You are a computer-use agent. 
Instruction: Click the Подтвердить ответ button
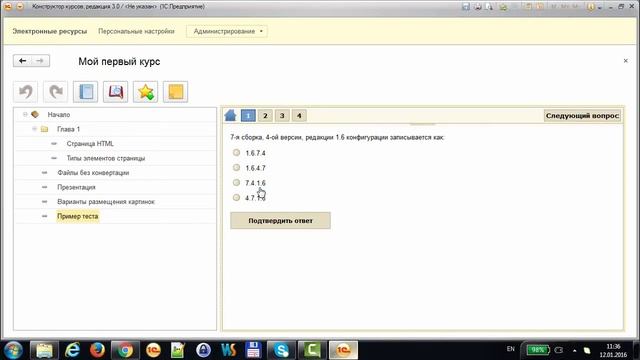tap(280, 220)
